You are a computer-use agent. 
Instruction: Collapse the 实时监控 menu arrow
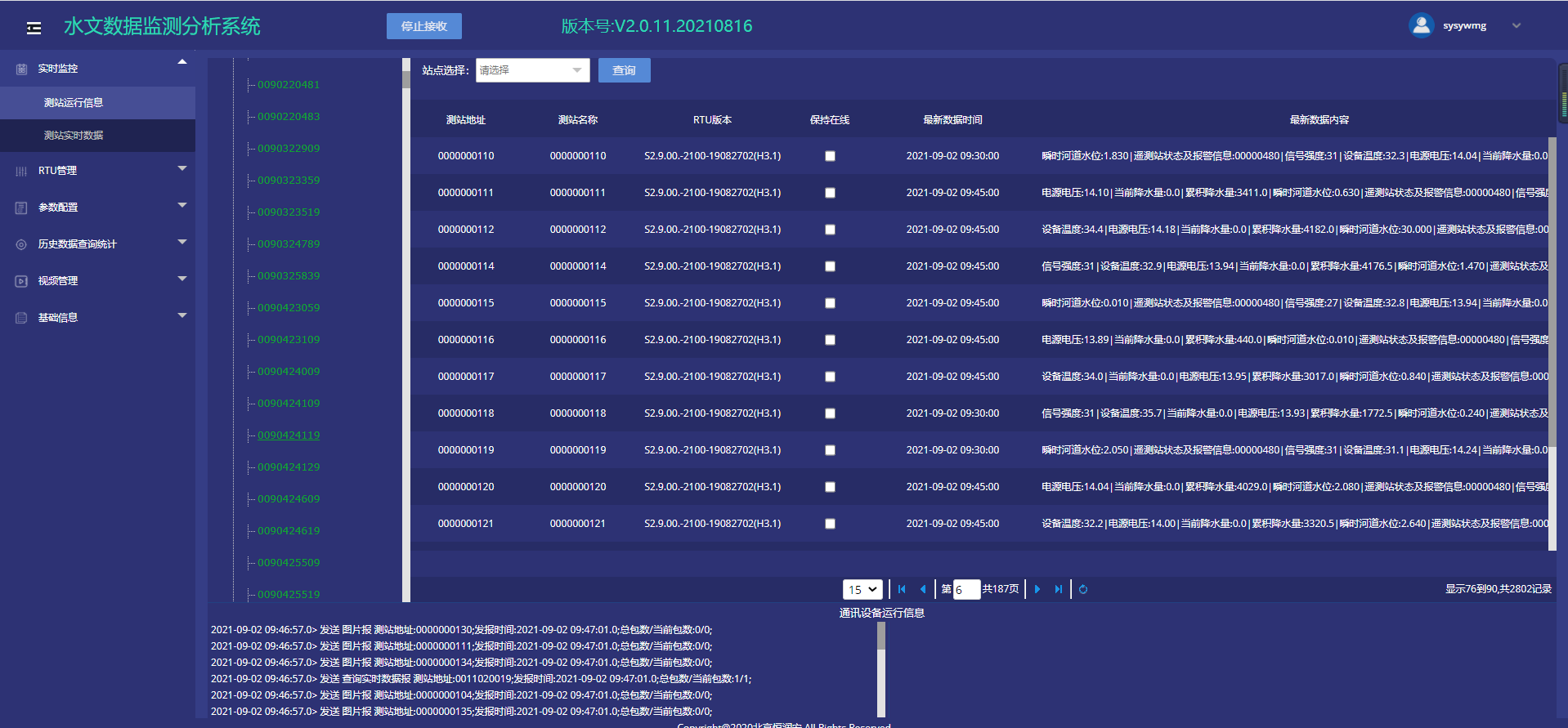coord(182,62)
